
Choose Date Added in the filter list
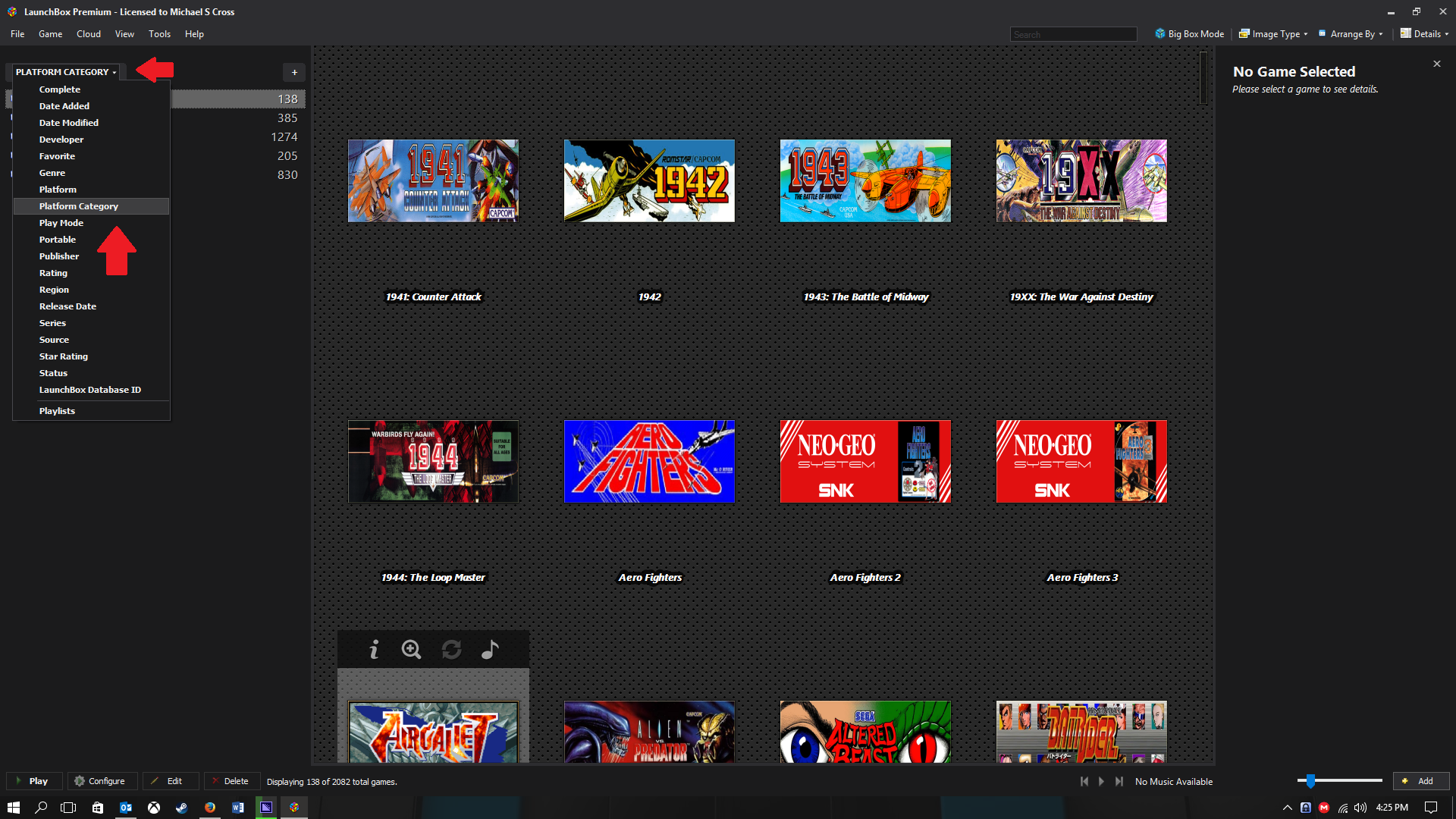pos(91,106)
